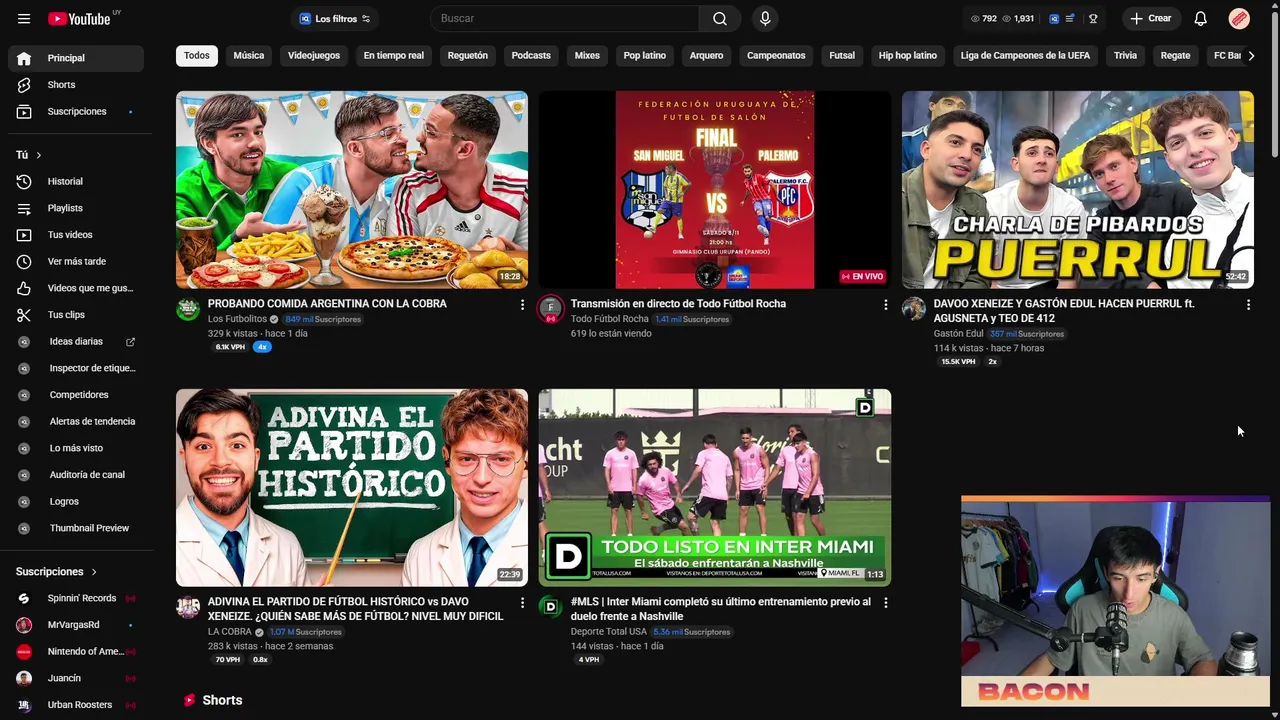Click the Crear button
Image resolution: width=1280 pixels, height=720 pixels.
(1151, 19)
